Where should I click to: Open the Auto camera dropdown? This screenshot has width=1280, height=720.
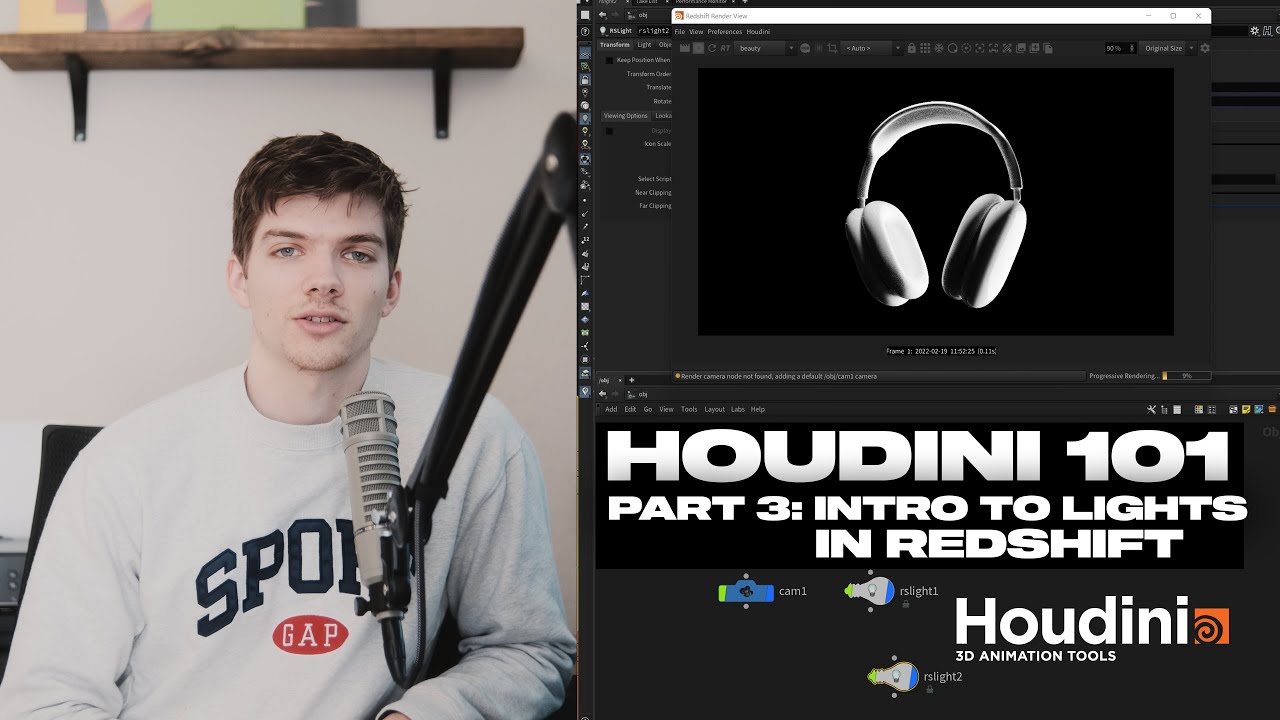(872, 48)
